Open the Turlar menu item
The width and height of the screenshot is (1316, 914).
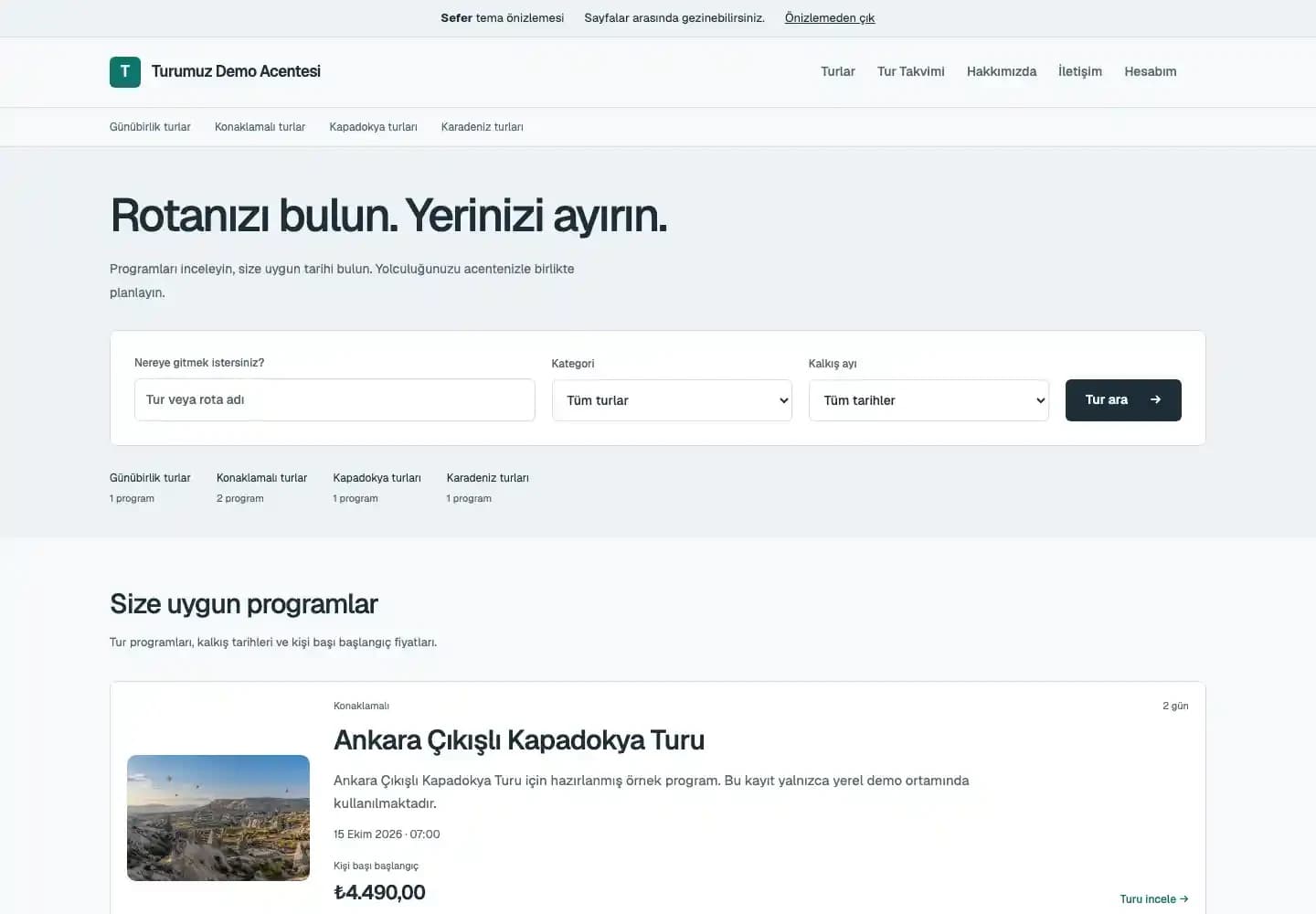point(838,71)
